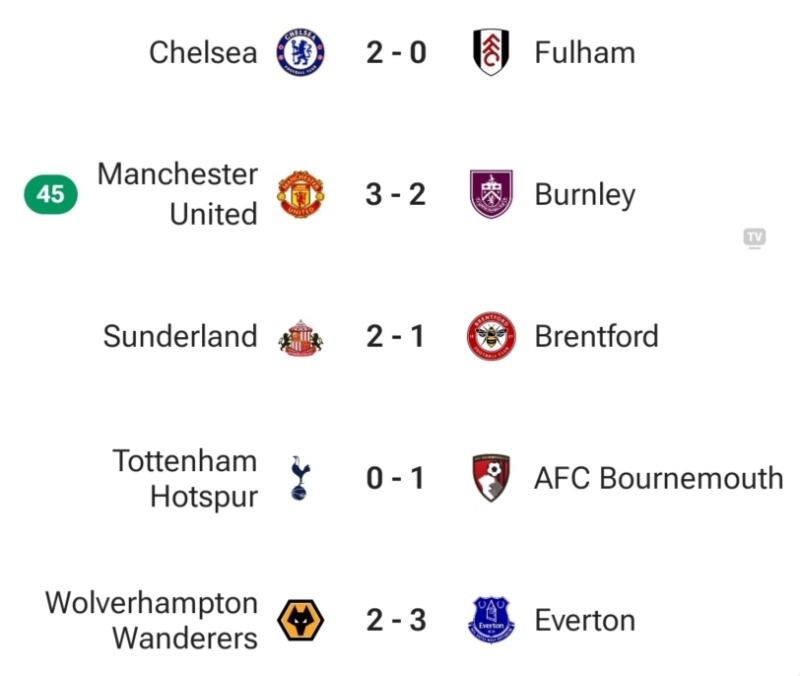Screen dimensions: 800x676
Task: Select the Burnley club crest
Action: pyautogui.click(x=491, y=194)
